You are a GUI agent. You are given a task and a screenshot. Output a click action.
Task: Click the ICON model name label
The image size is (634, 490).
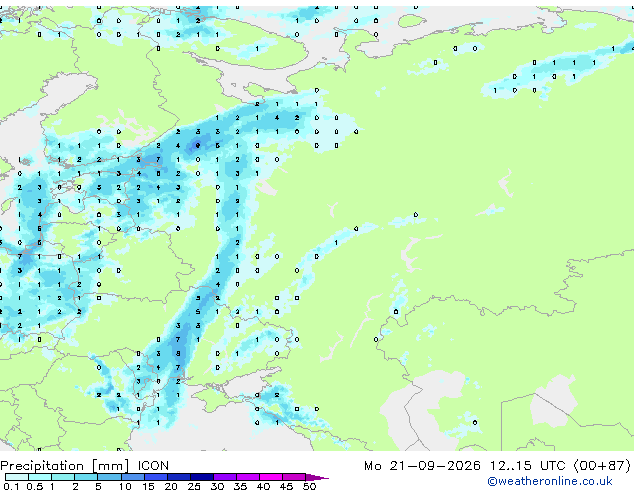tap(153, 466)
